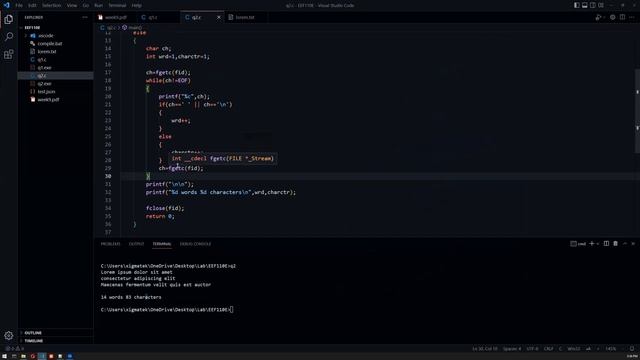Open editor more actions ellipsis
Screen dimensions: 640x360
(x=632, y=17)
